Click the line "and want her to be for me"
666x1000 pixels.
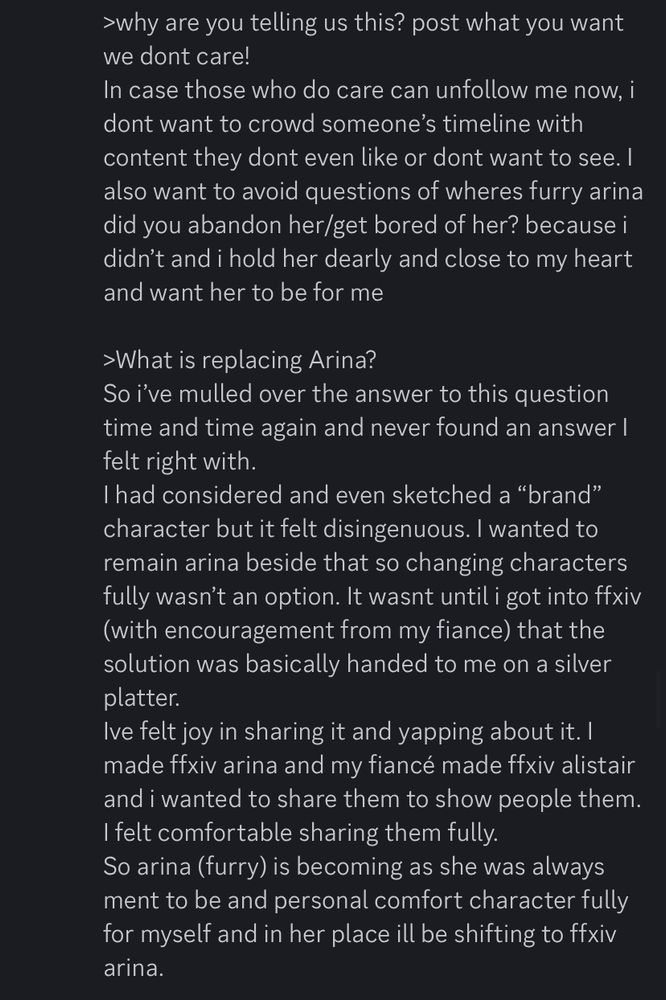pyautogui.click(x=244, y=293)
